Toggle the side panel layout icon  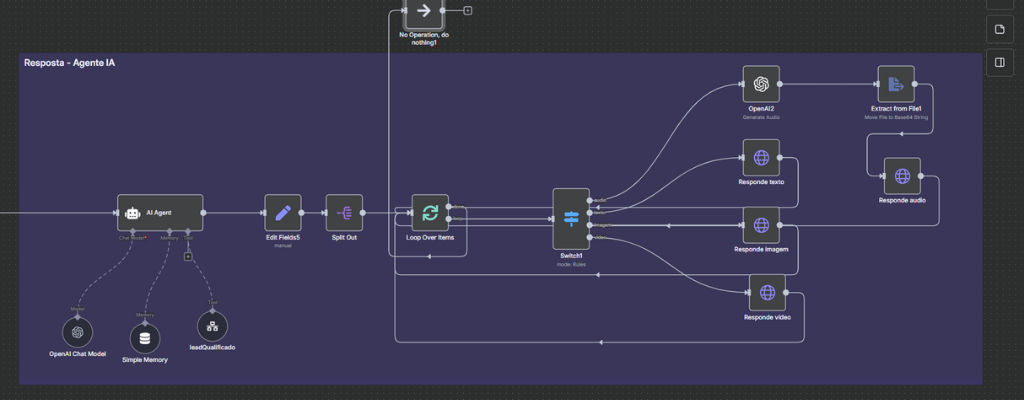pyautogui.click(x=999, y=63)
